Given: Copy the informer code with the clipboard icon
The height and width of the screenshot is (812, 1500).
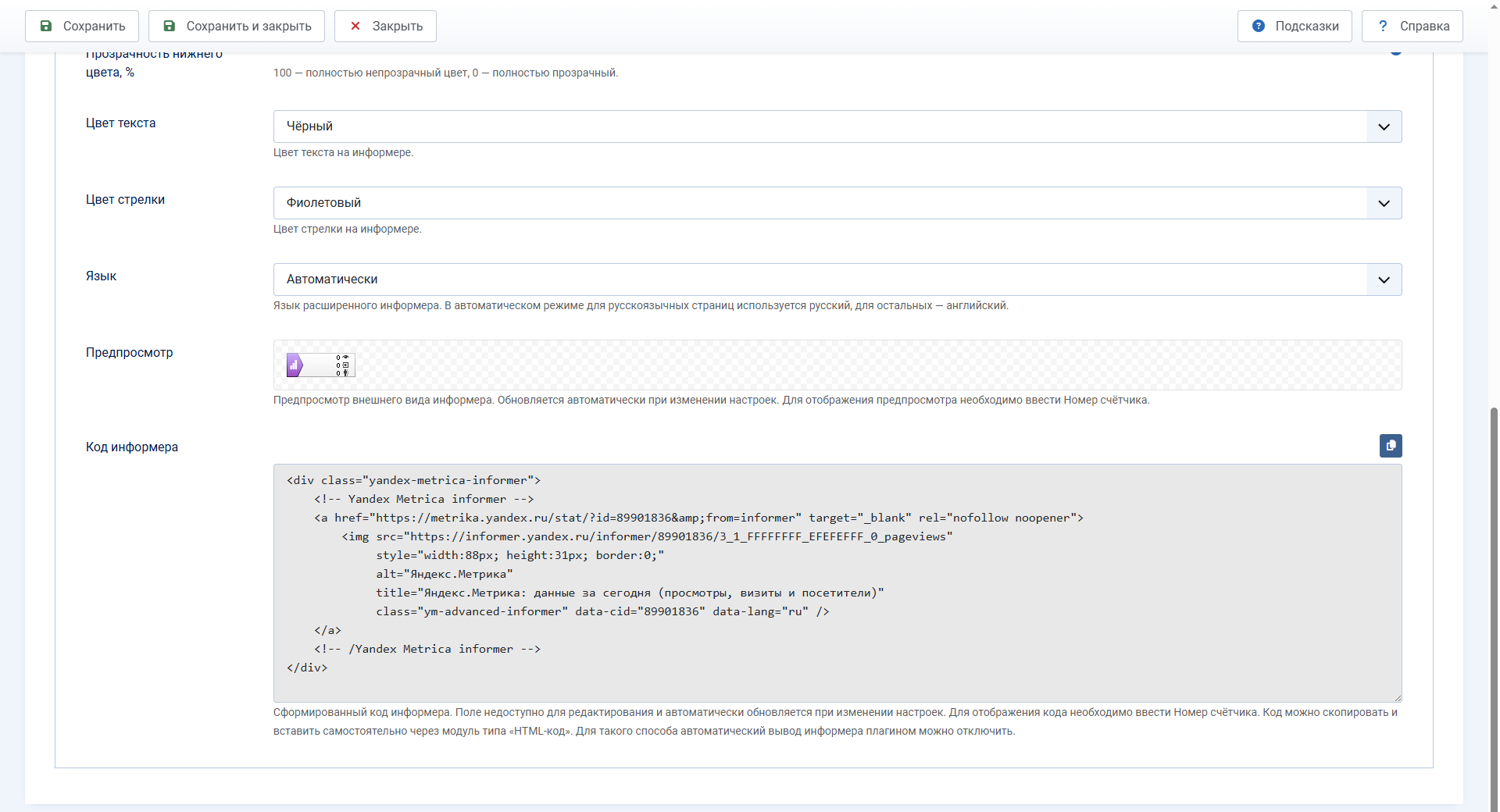Looking at the screenshot, I should (1391, 446).
